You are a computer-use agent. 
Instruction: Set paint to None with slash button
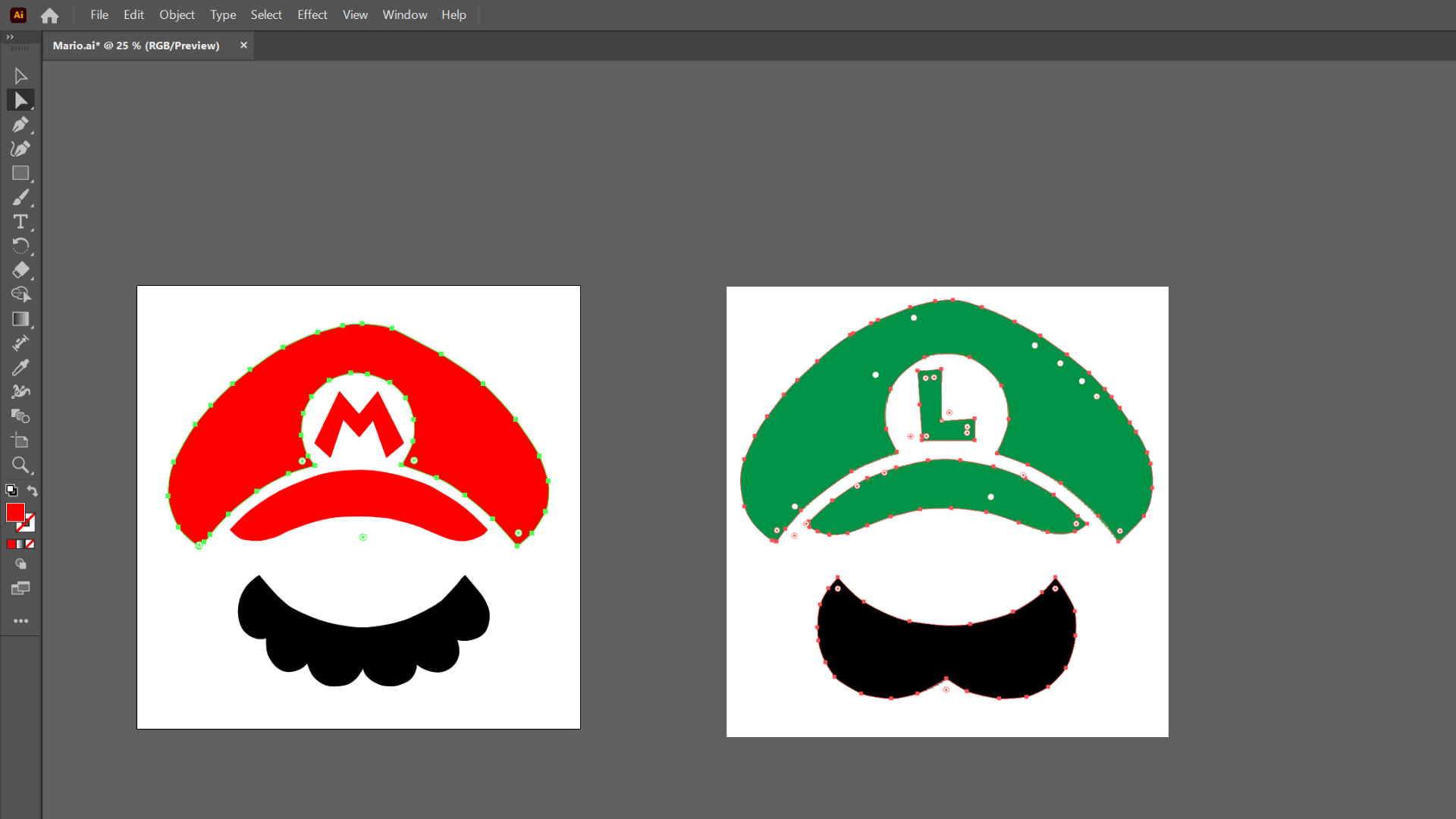coord(30,544)
